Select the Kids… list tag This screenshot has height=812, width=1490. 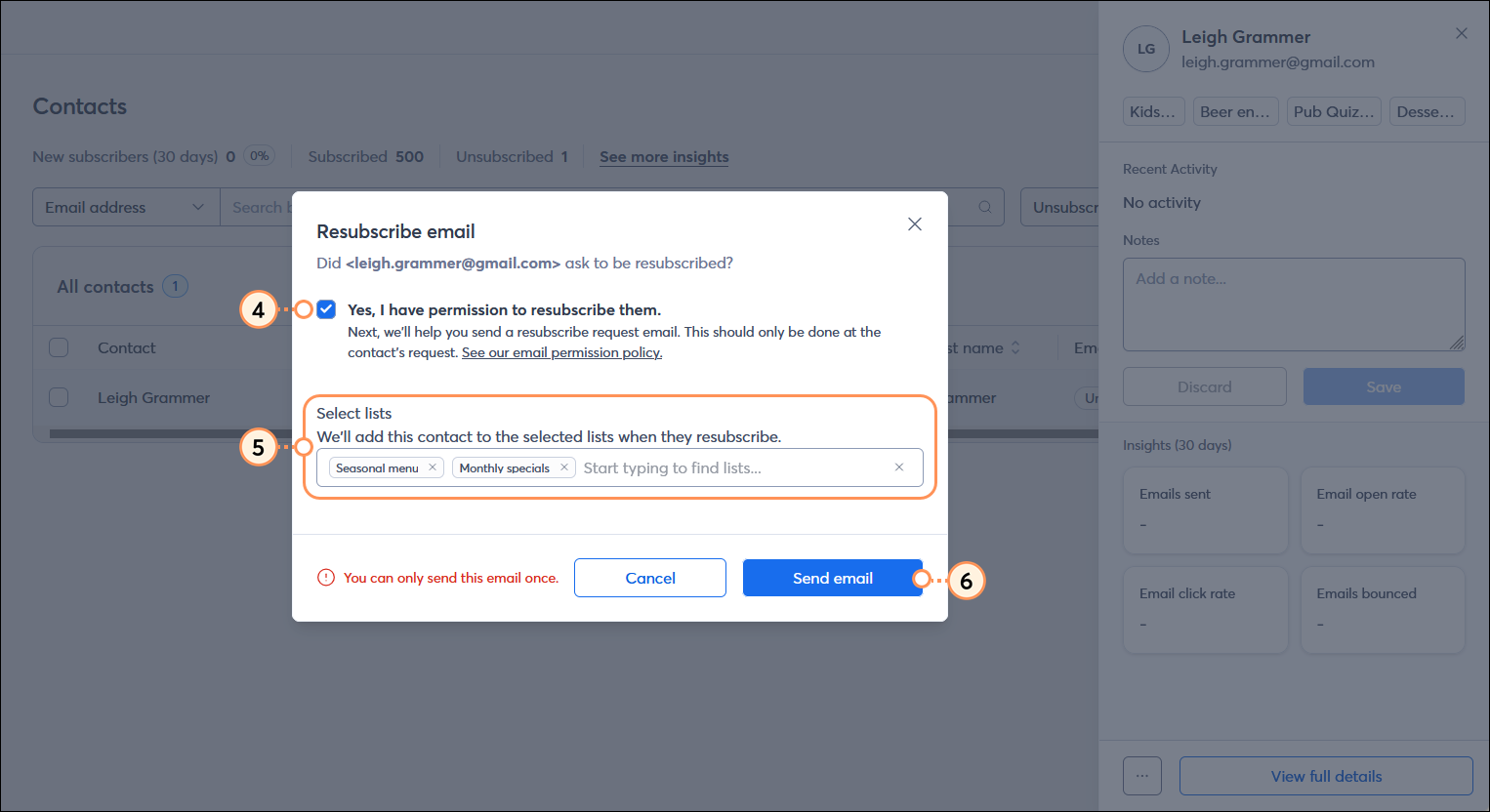(1154, 111)
